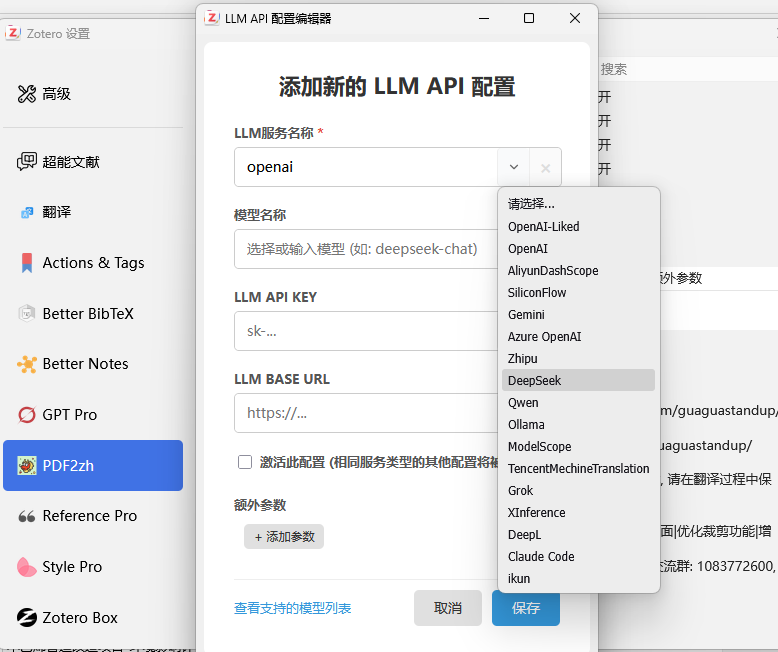Choose 请选择... placeholder option
The height and width of the screenshot is (652, 778).
(x=578, y=204)
